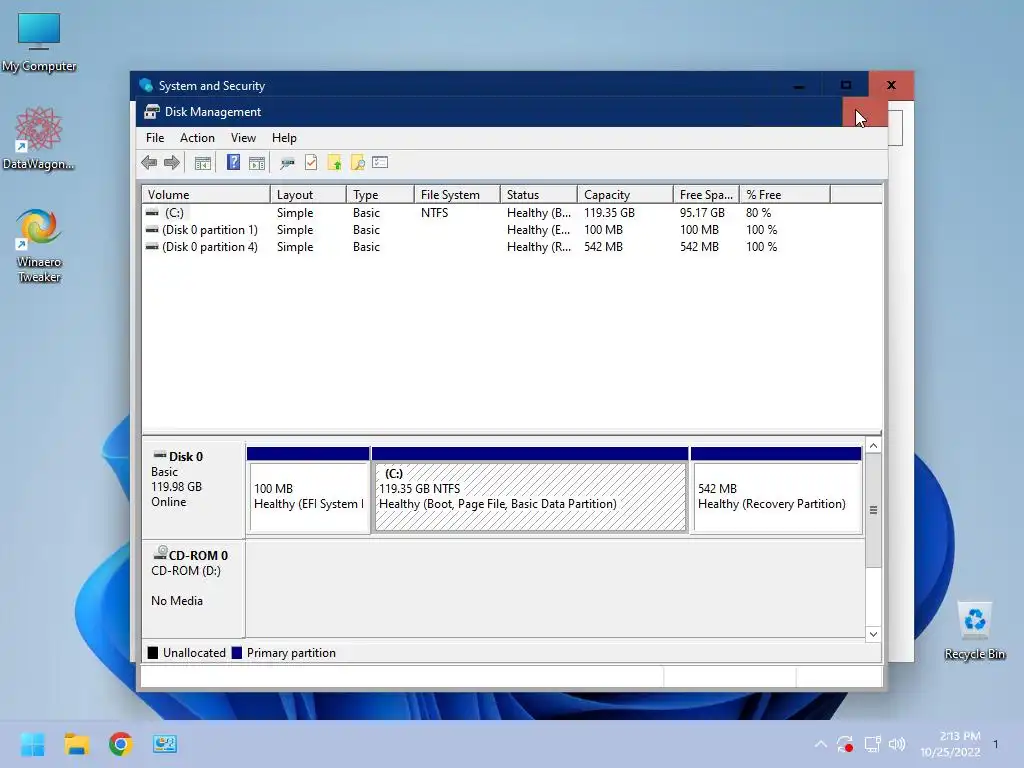Click the 95.17 GB free space cell
Viewport: 1024px width, 768px height.
coord(702,213)
